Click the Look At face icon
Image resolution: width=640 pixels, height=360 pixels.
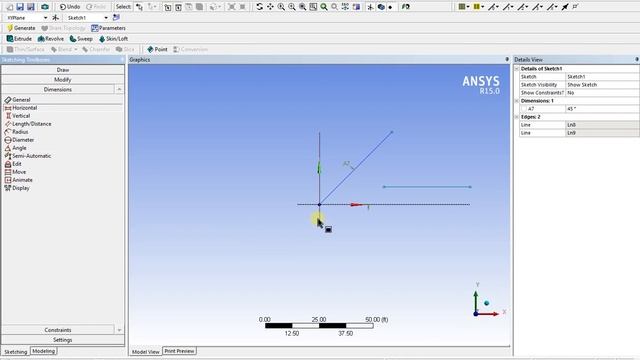point(356,7)
